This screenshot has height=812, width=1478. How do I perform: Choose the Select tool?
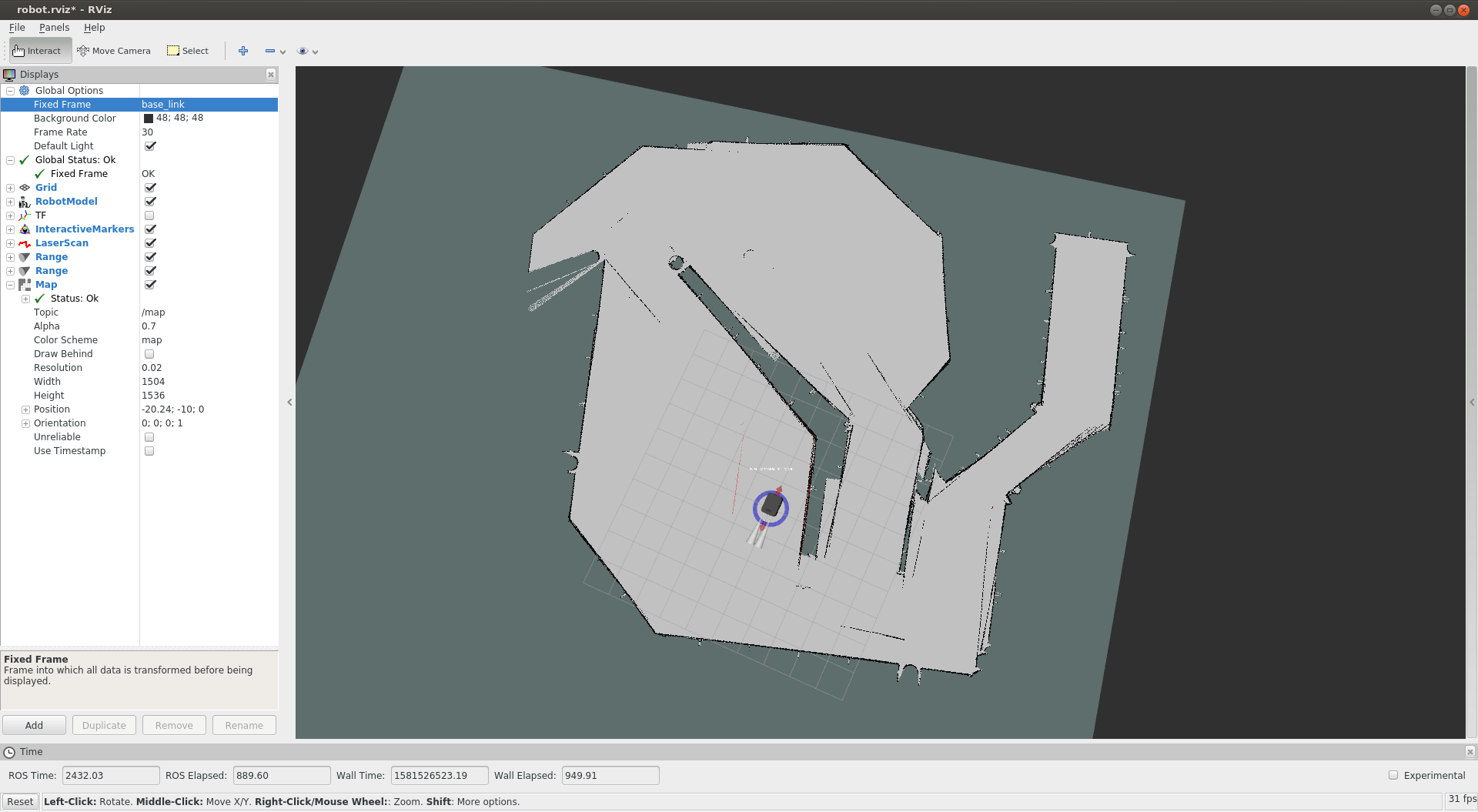point(188,51)
